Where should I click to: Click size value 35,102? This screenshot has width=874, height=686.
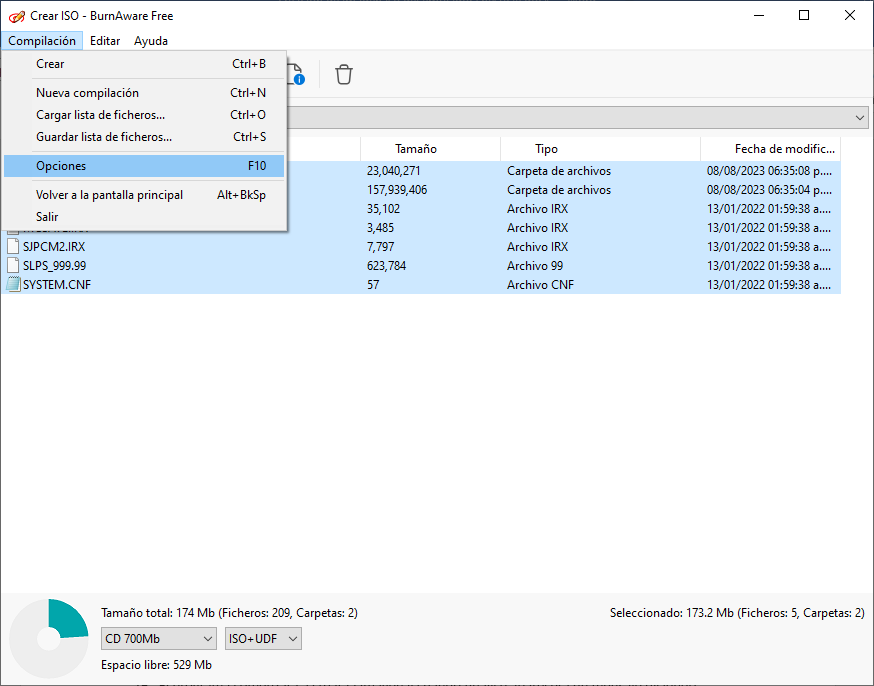[383, 208]
